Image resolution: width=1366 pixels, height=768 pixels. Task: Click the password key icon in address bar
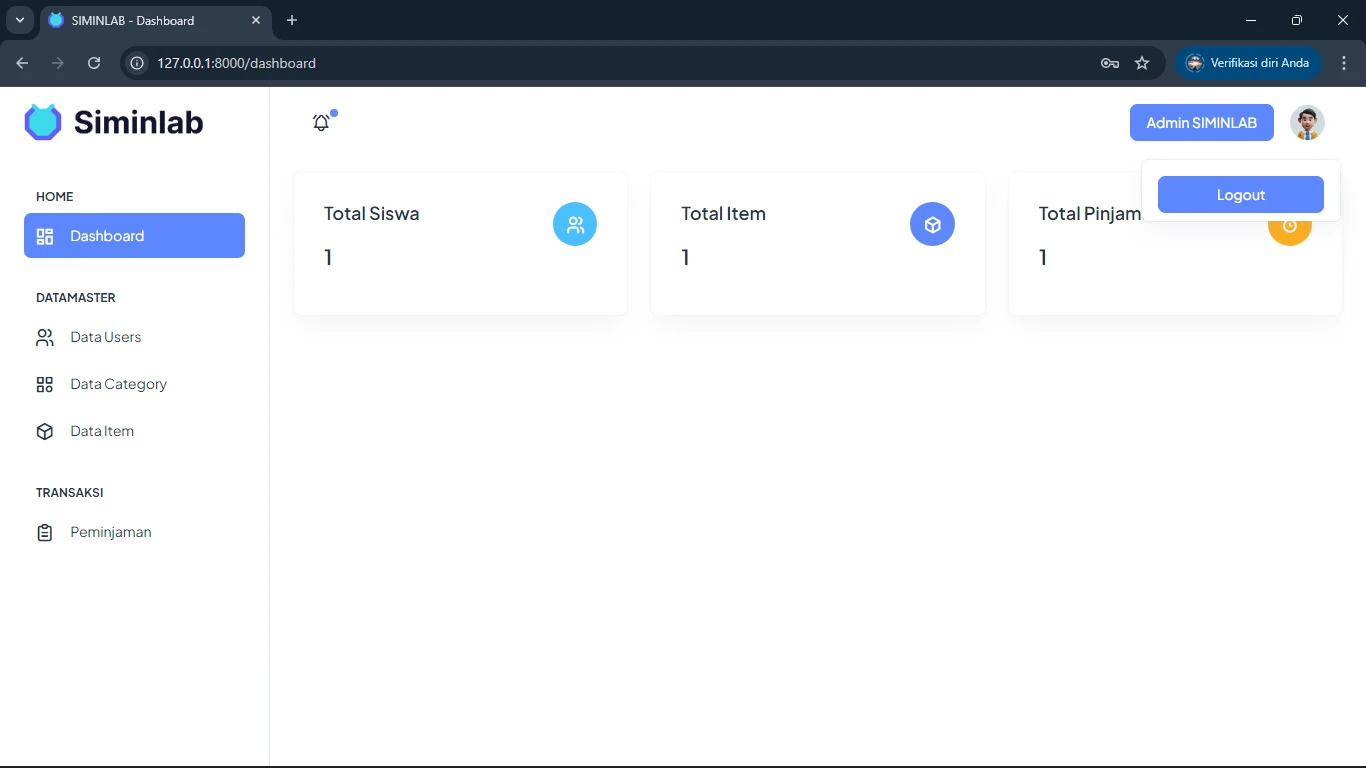1109,63
